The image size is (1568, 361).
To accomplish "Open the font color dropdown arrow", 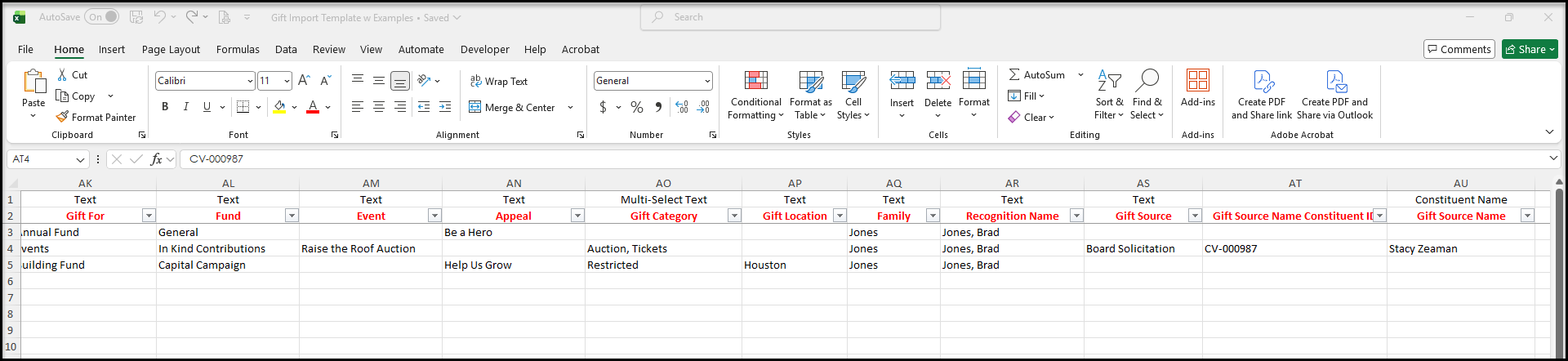I will [328, 107].
